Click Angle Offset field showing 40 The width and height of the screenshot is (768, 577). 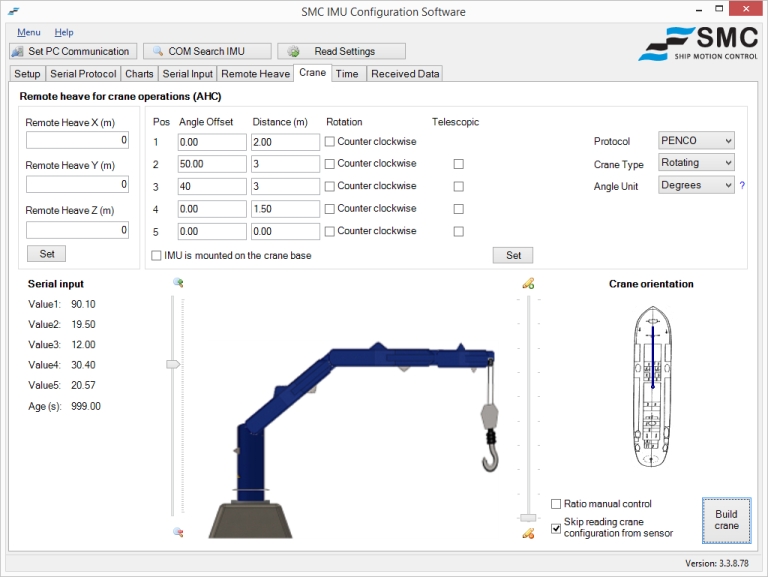click(x=212, y=187)
